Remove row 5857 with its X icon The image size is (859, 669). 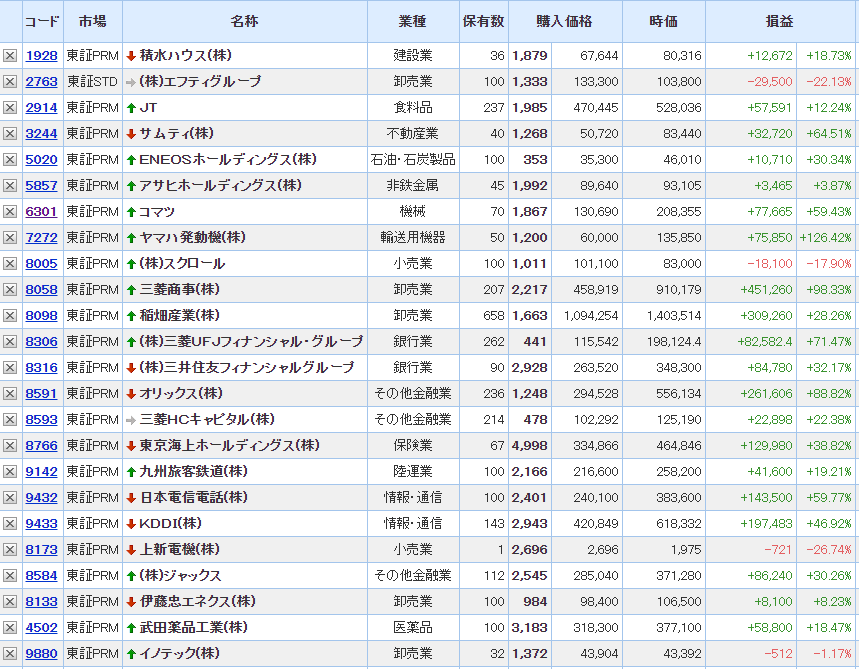coord(10,186)
